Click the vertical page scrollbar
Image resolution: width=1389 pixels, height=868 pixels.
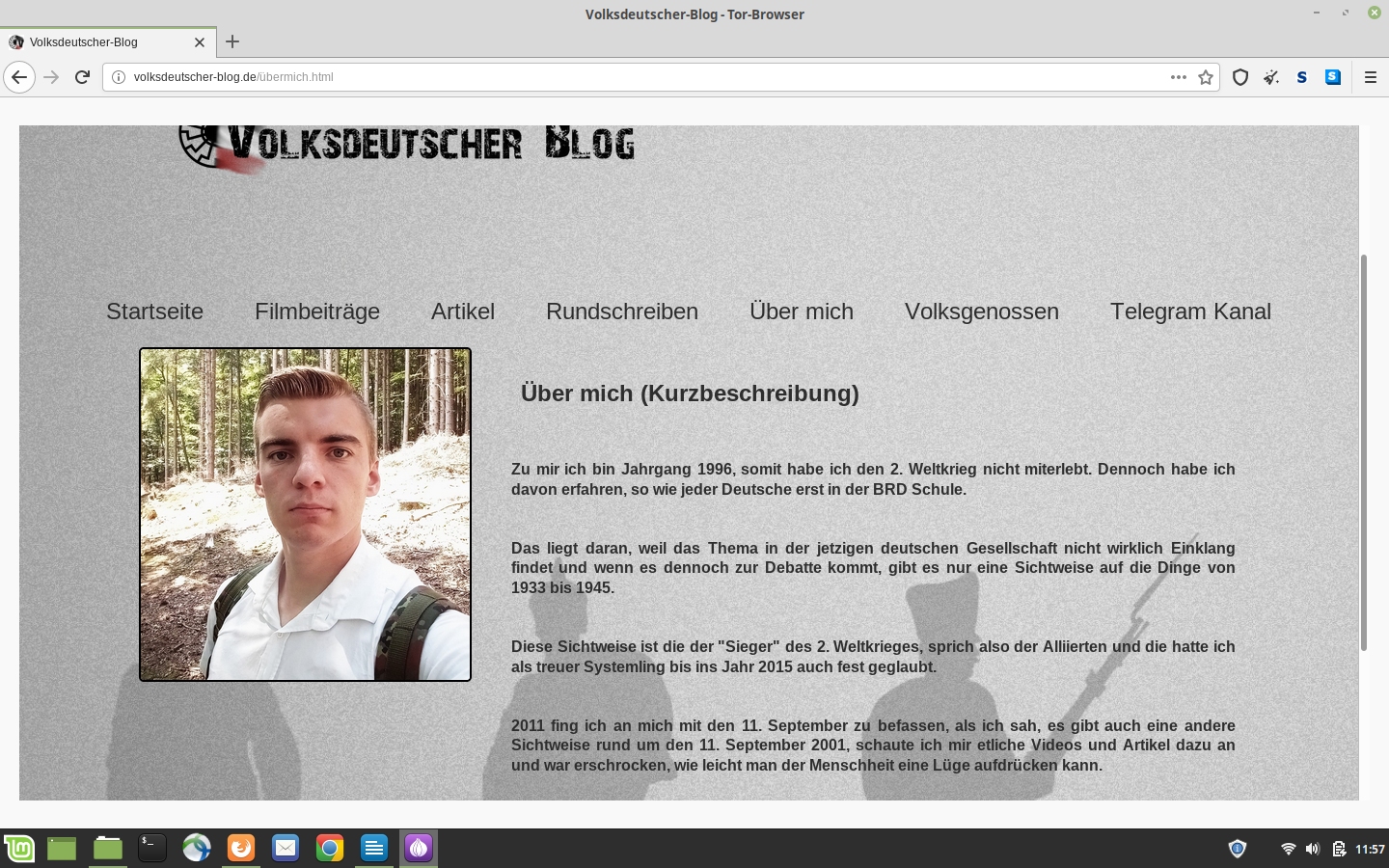(x=1363, y=453)
